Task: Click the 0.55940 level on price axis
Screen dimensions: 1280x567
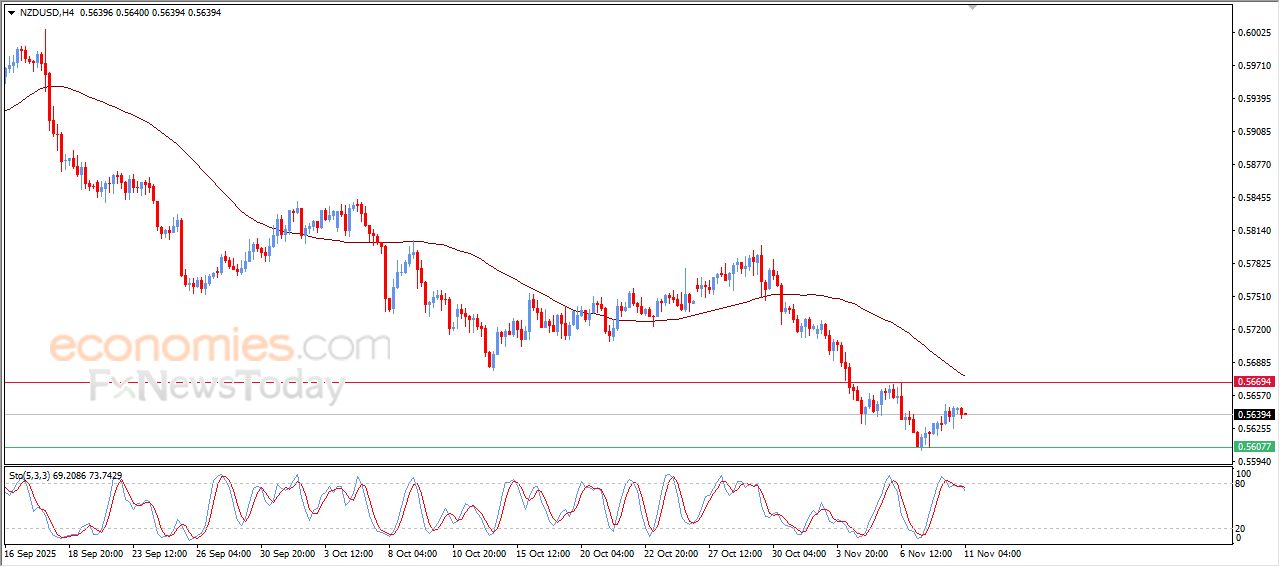Action: pyautogui.click(x=1254, y=461)
